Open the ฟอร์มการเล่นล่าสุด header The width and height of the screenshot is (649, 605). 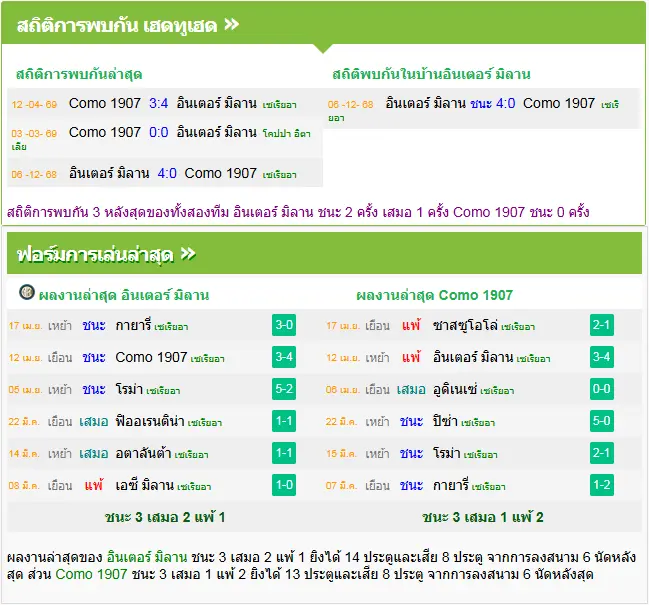[324, 253]
